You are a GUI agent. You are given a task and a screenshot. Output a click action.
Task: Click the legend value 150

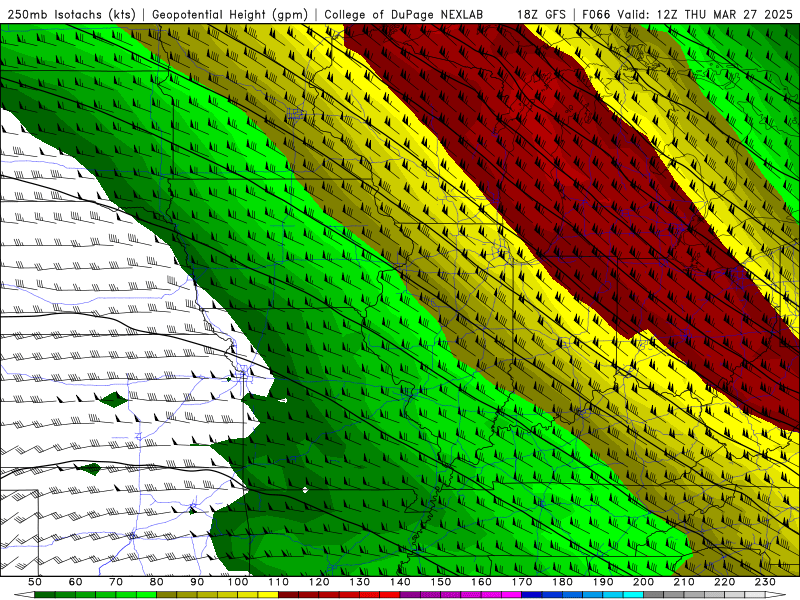tap(441, 582)
